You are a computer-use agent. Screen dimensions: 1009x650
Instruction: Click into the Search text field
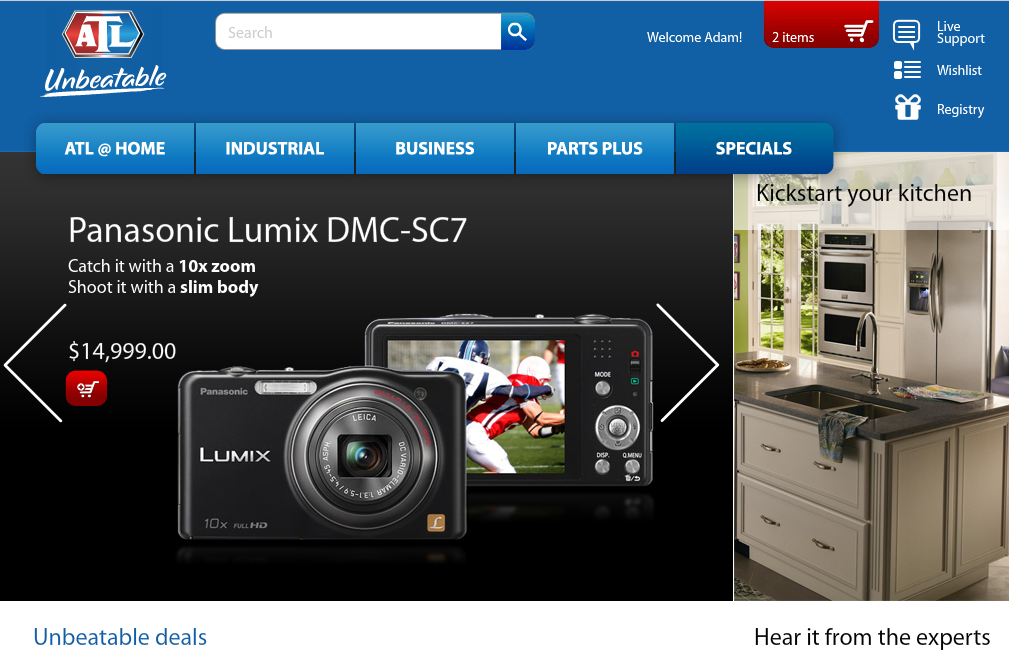tap(358, 32)
